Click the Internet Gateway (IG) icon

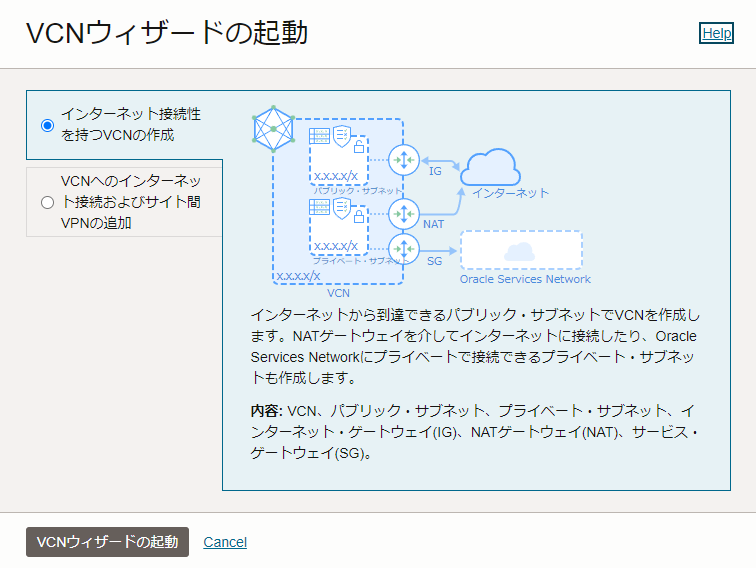[x=404, y=160]
